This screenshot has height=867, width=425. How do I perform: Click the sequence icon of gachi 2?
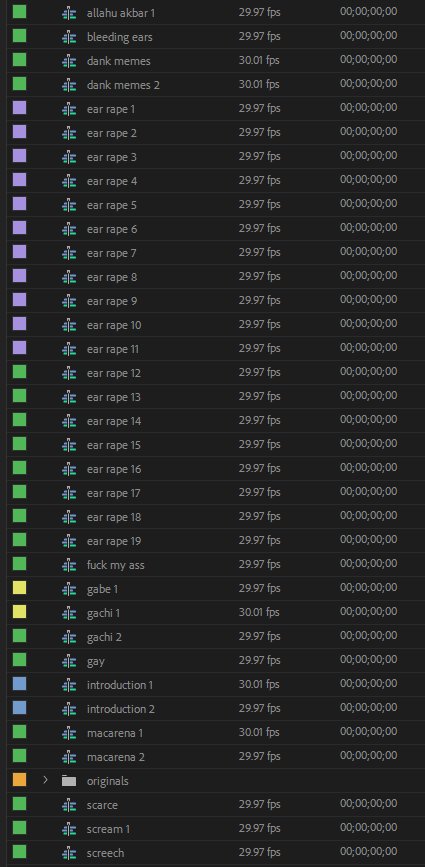point(69,638)
